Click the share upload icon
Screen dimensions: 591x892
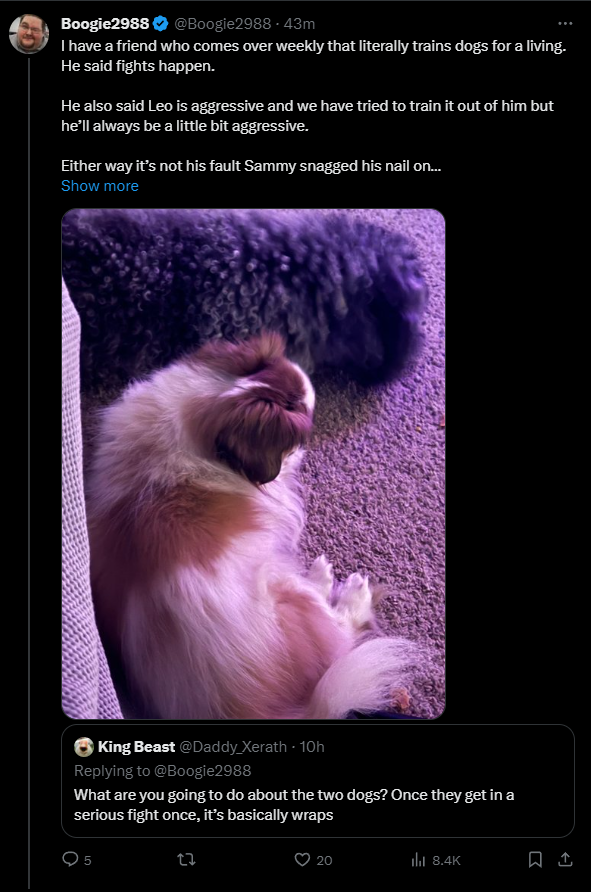point(565,859)
